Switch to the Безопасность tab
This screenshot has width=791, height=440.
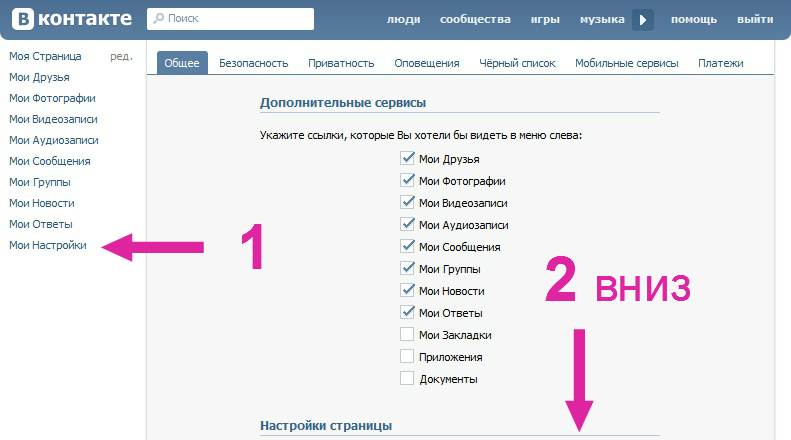tap(253, 63)
